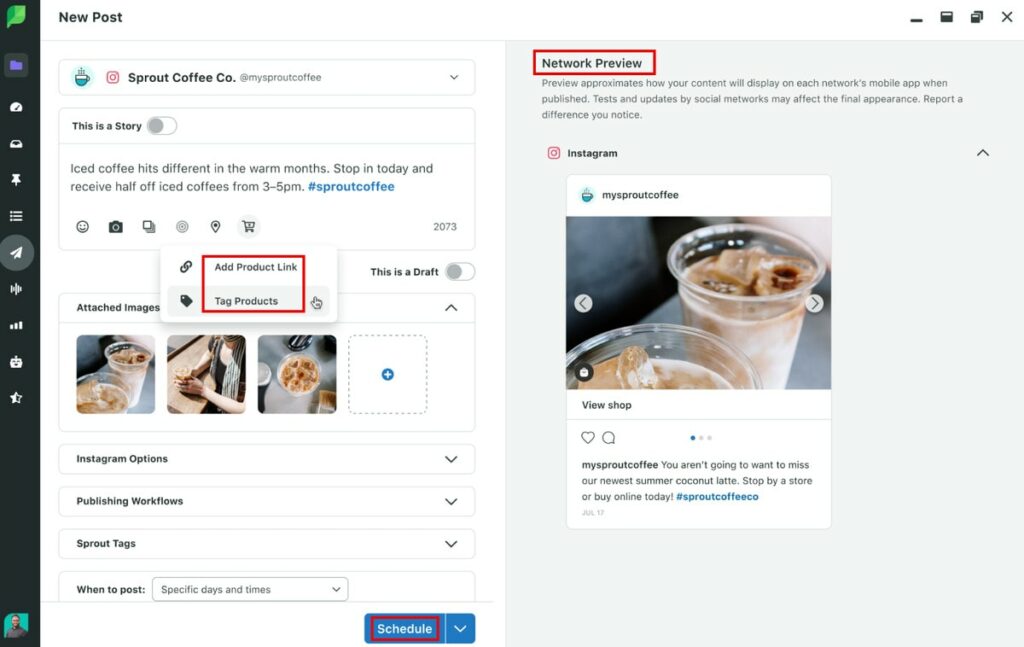
Task: Click the mysproutcoffee username in preview
Action: (640, 195)
